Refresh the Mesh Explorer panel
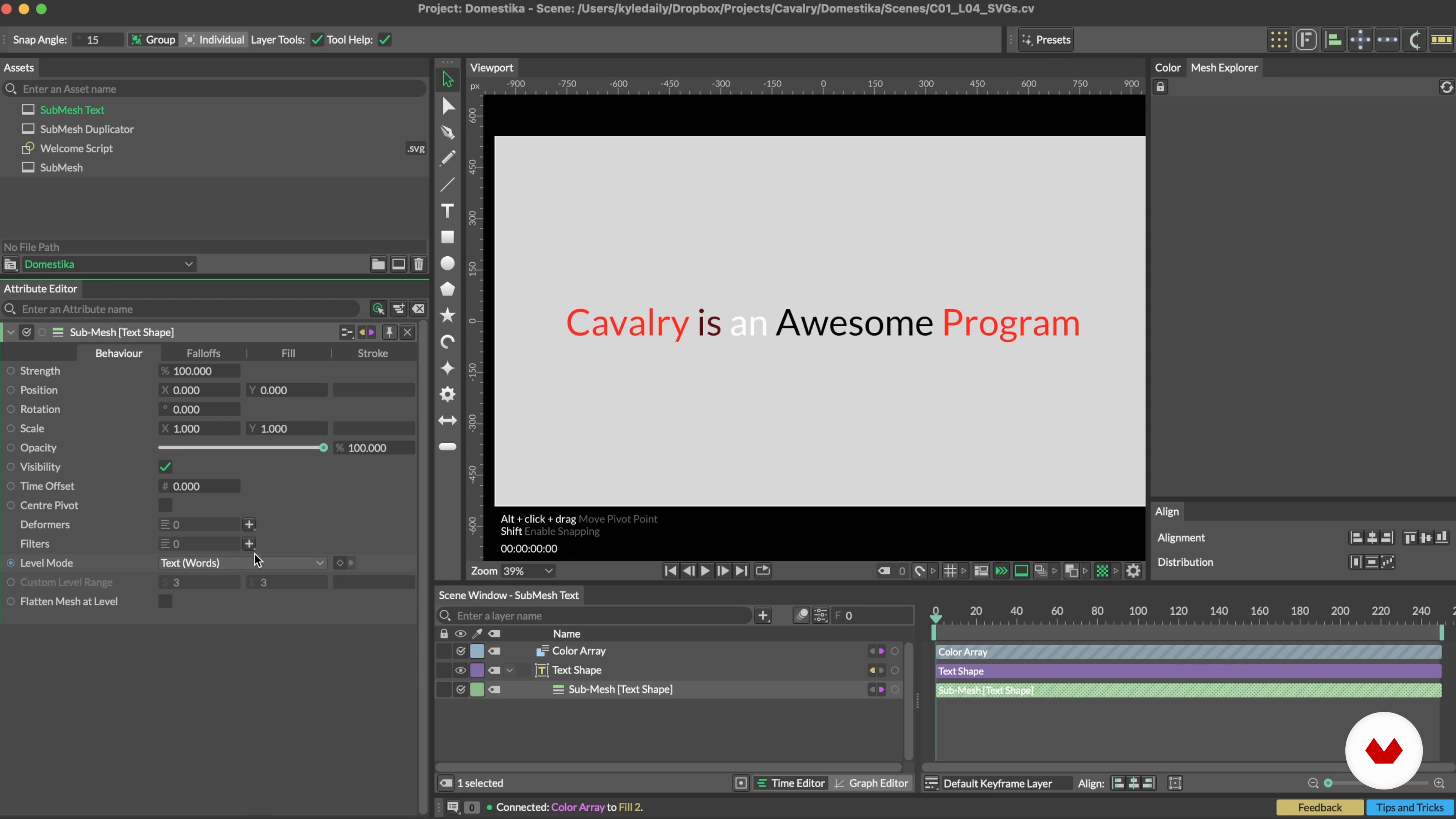Viewport: 1456px width, 819px height. pos(1446,88)
